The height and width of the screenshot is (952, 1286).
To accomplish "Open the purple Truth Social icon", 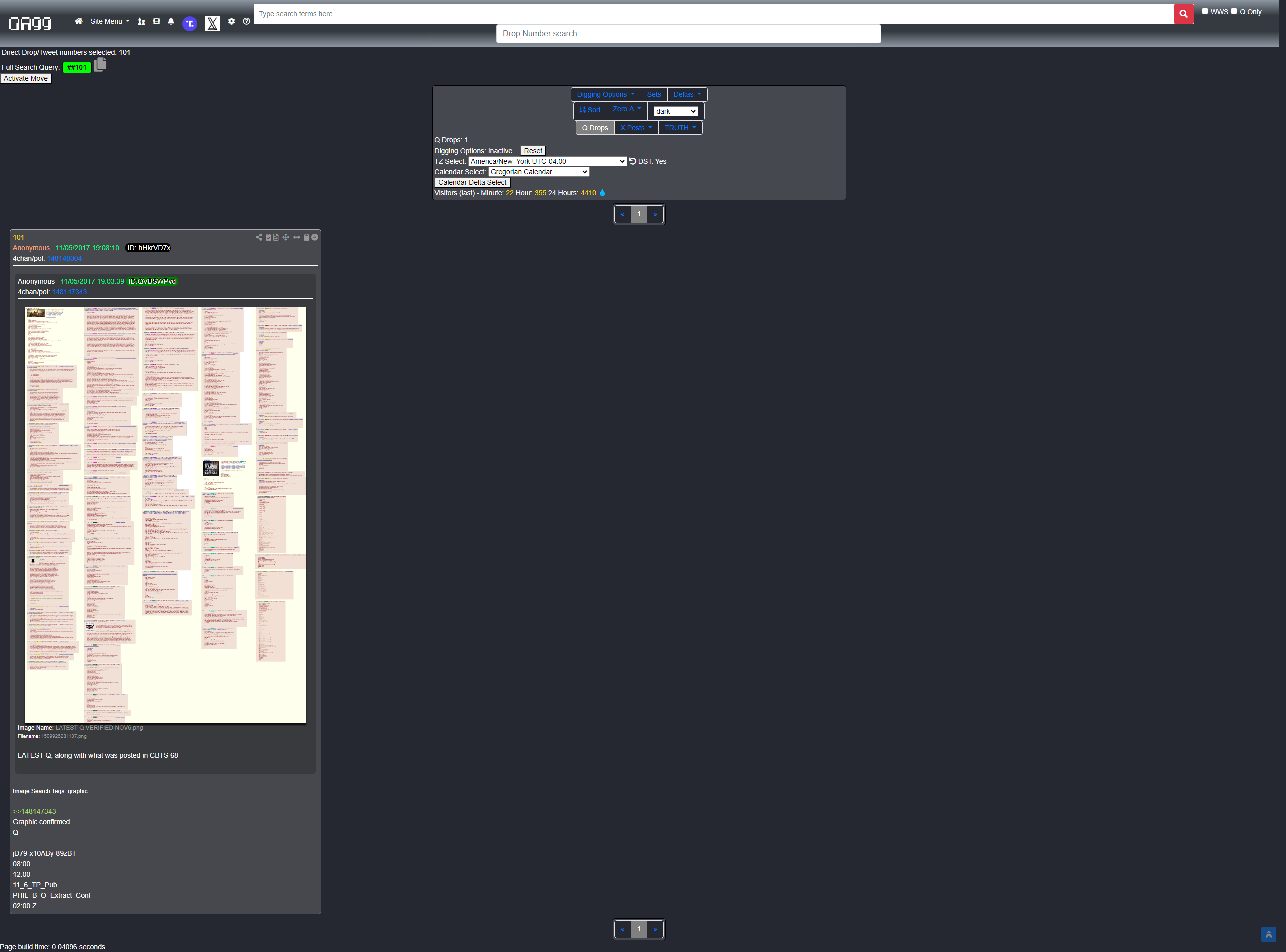I will point(190,23).
